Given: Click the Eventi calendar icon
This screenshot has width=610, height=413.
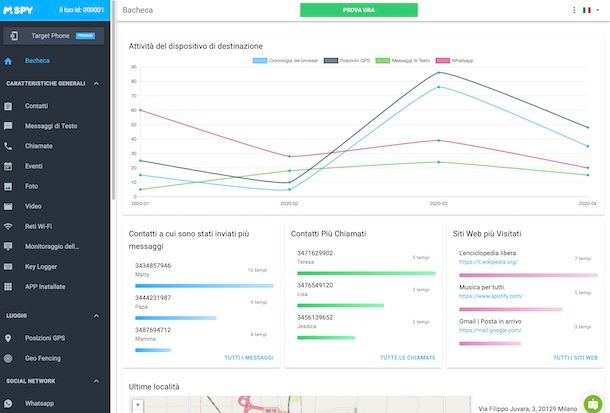Looking at the screenshot, I should click(8, 166).
